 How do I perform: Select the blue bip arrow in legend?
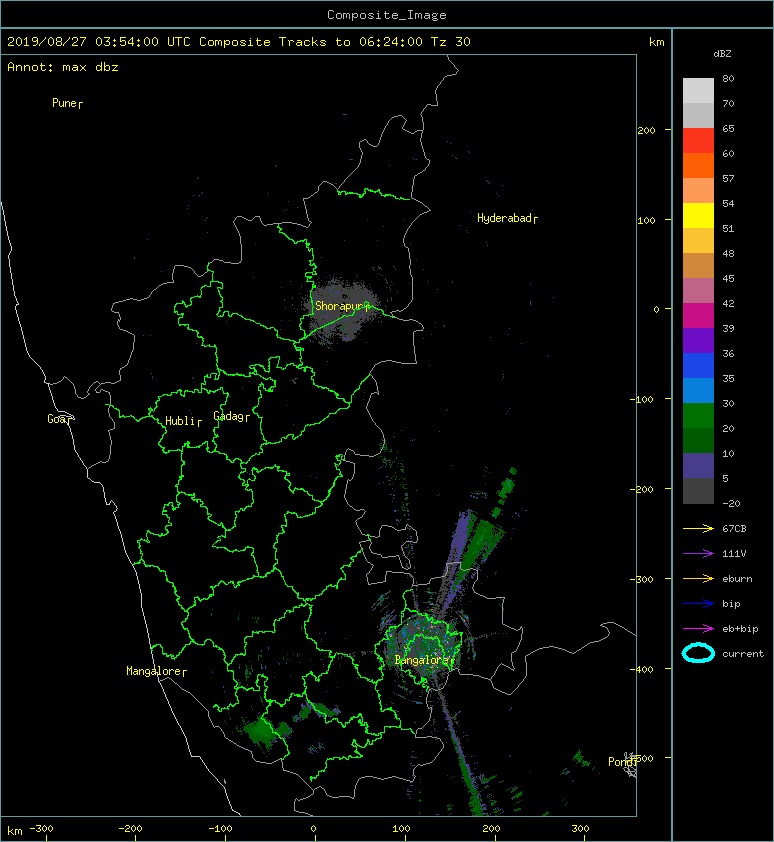698,604
